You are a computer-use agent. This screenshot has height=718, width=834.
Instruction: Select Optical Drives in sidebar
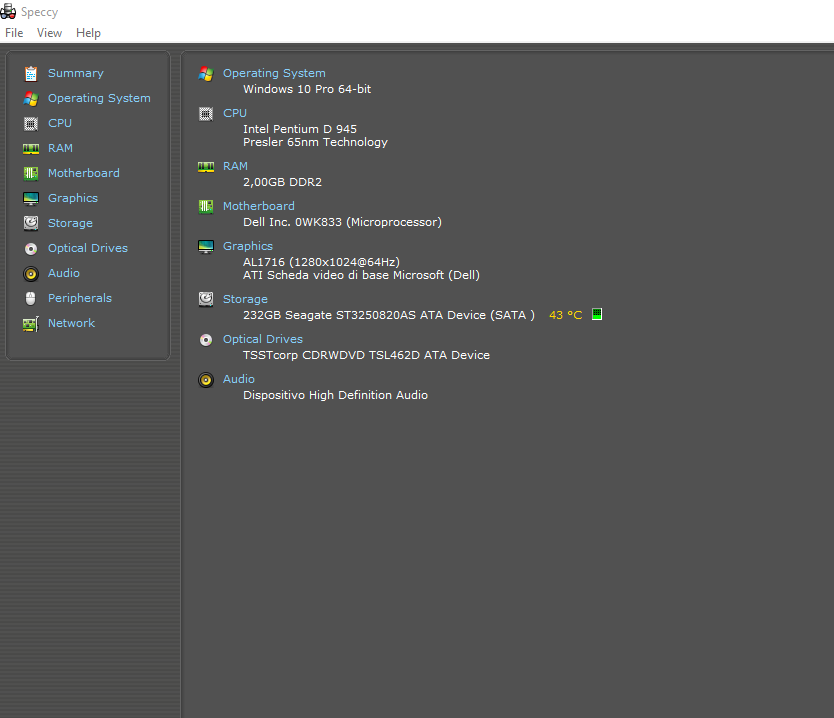click(88, 248)
